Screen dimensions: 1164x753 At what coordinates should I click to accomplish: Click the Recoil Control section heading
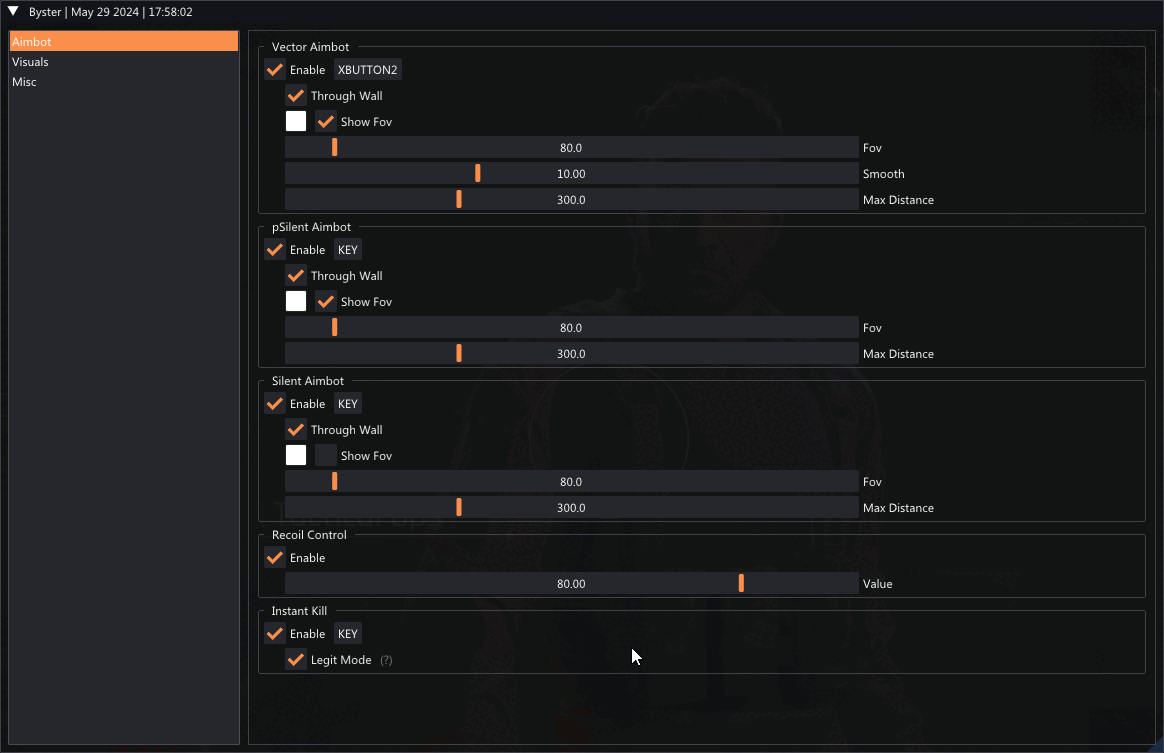click(x=309, y=535)
